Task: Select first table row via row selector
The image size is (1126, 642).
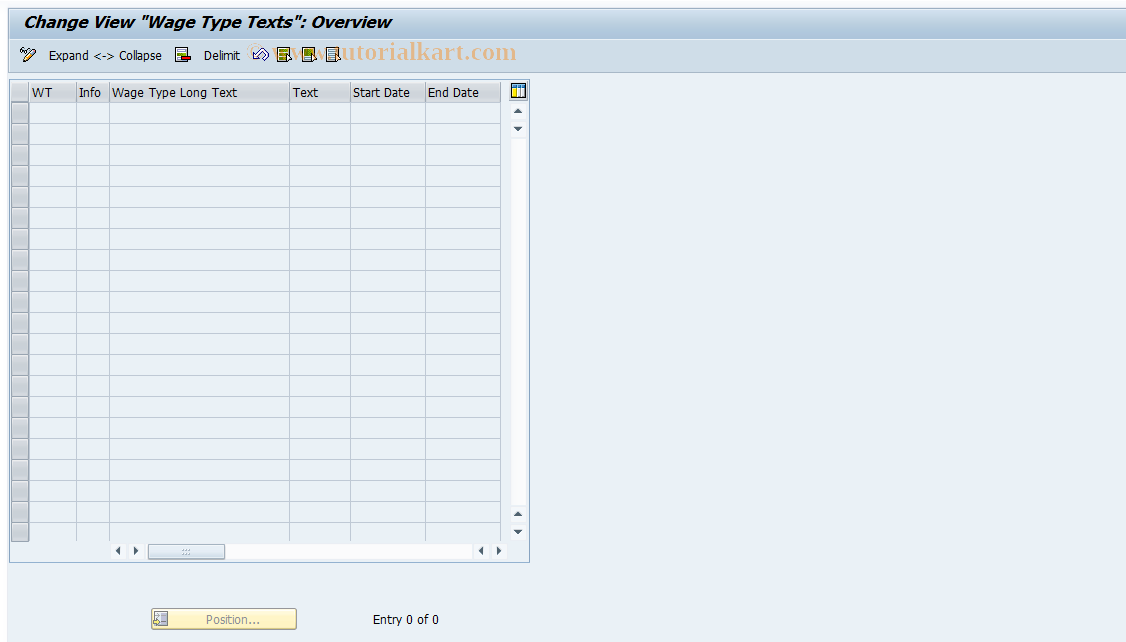Action: [20, 113]
